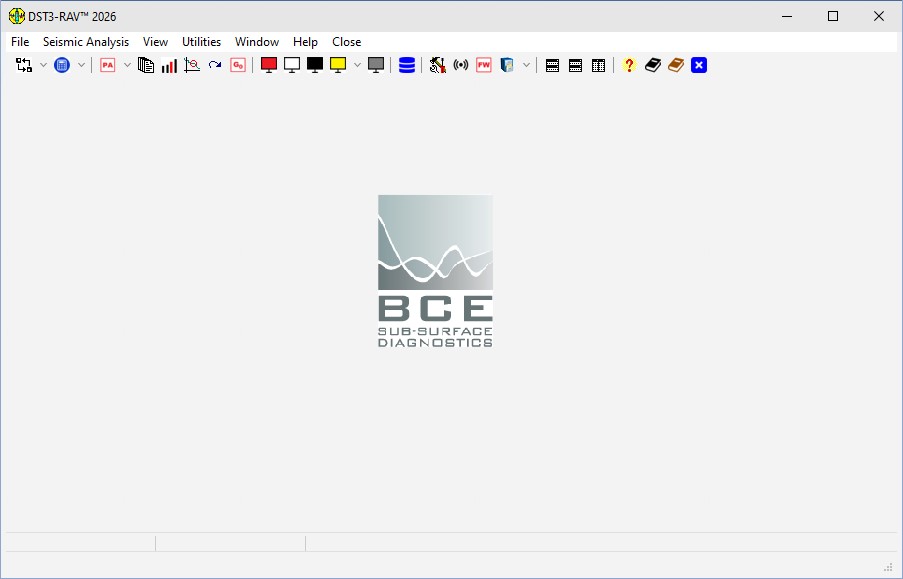Click the bar chart icon

[x=169, y=65]
